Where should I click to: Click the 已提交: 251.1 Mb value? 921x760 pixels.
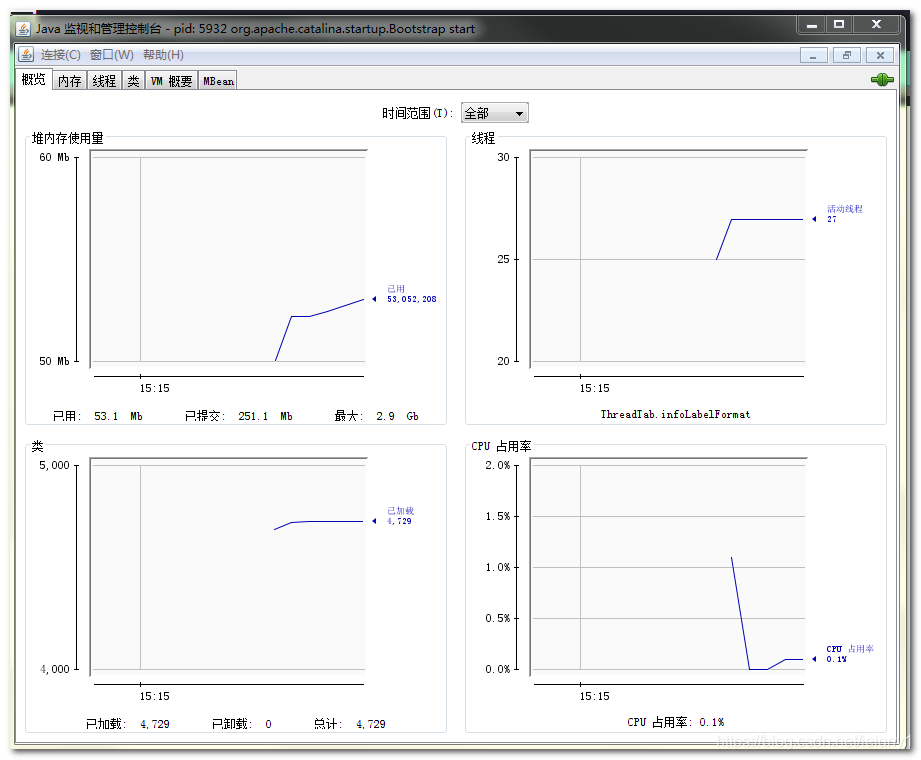[x=238, y=416]
